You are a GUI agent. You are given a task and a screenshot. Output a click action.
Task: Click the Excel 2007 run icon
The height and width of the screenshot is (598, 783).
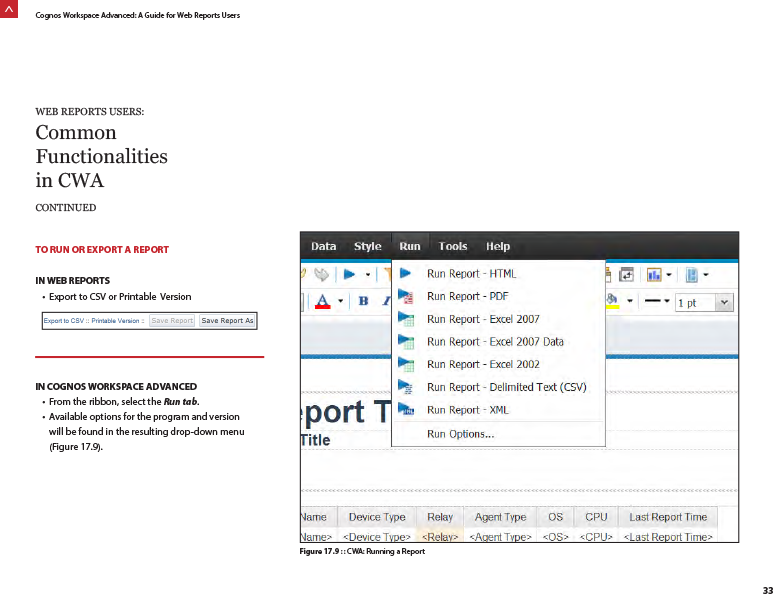406,319
